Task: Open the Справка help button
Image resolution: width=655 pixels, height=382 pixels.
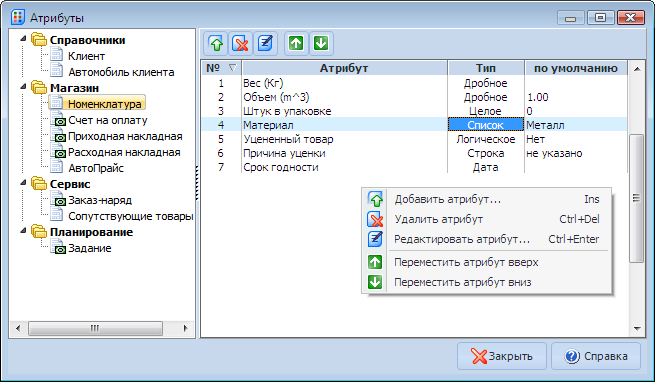Action: (596, 356)
